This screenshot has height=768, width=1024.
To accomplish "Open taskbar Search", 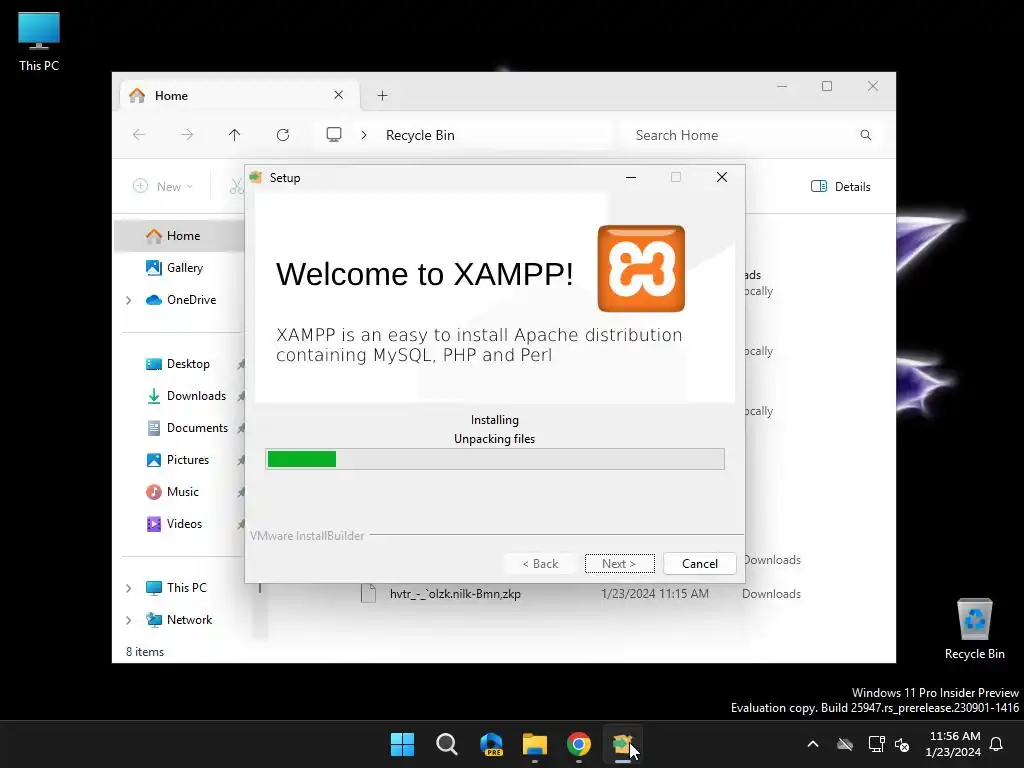I will [x=447, y=744].
